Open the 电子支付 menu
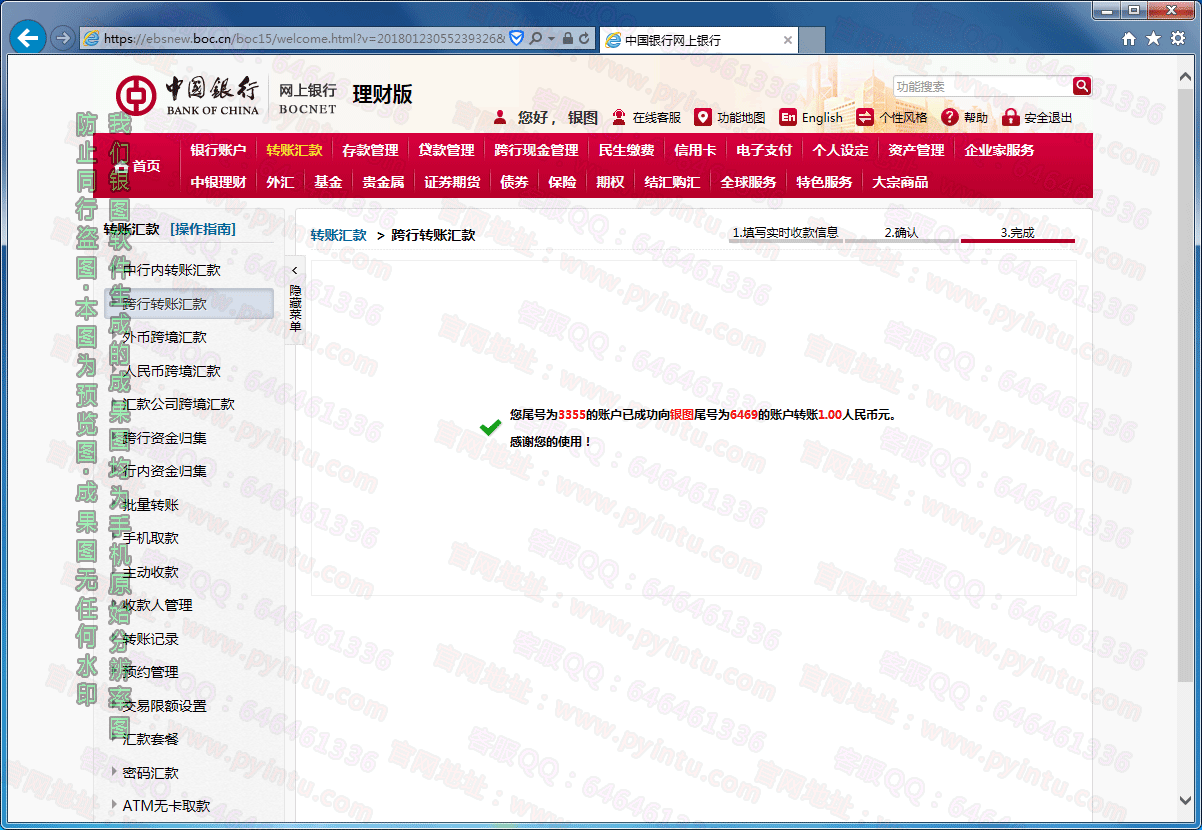The image size is (1202, 830). [x=764, y=150]
